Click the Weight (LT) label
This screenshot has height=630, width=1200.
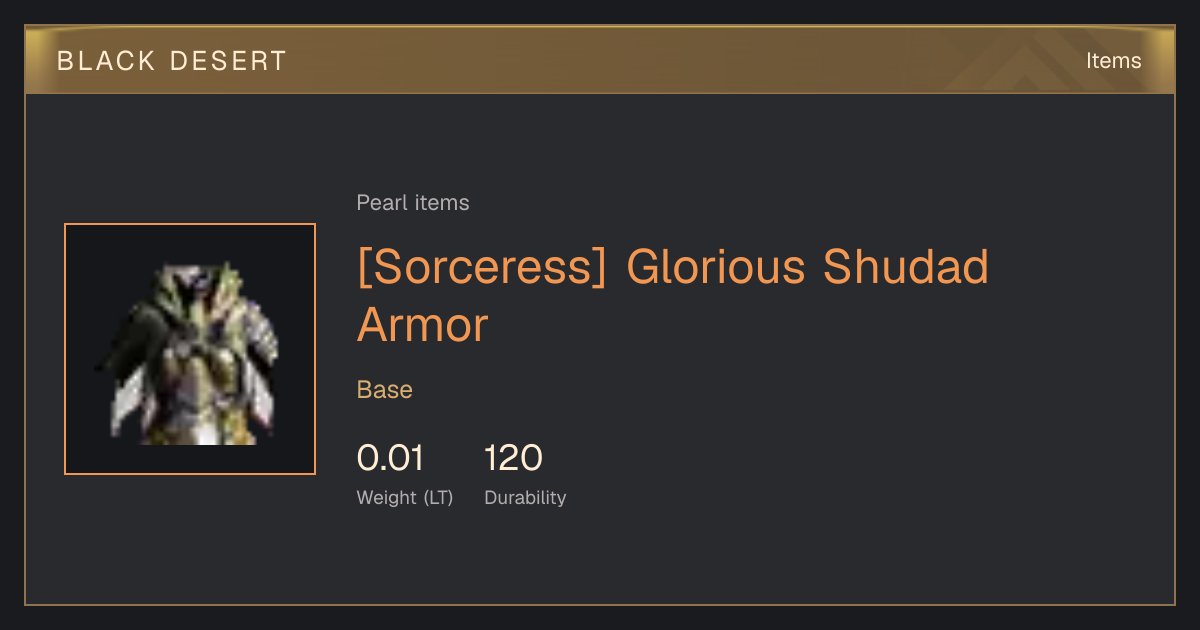[x=405, y=497]
